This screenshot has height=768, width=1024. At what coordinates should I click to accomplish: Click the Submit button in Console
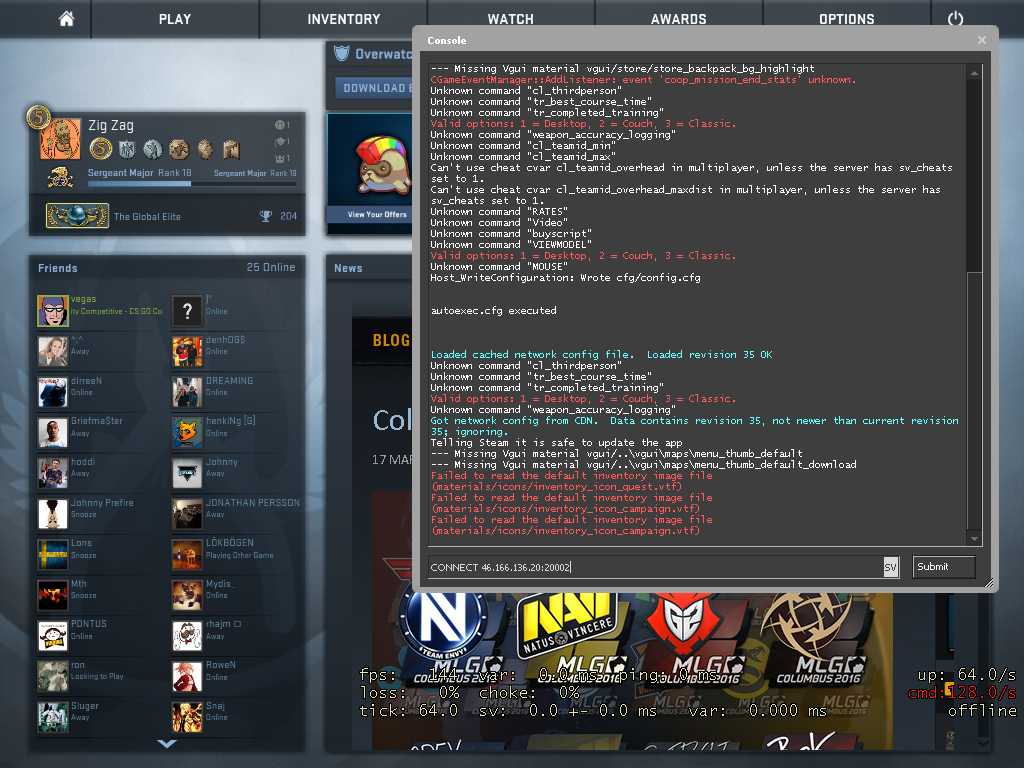tap(943, 567)
